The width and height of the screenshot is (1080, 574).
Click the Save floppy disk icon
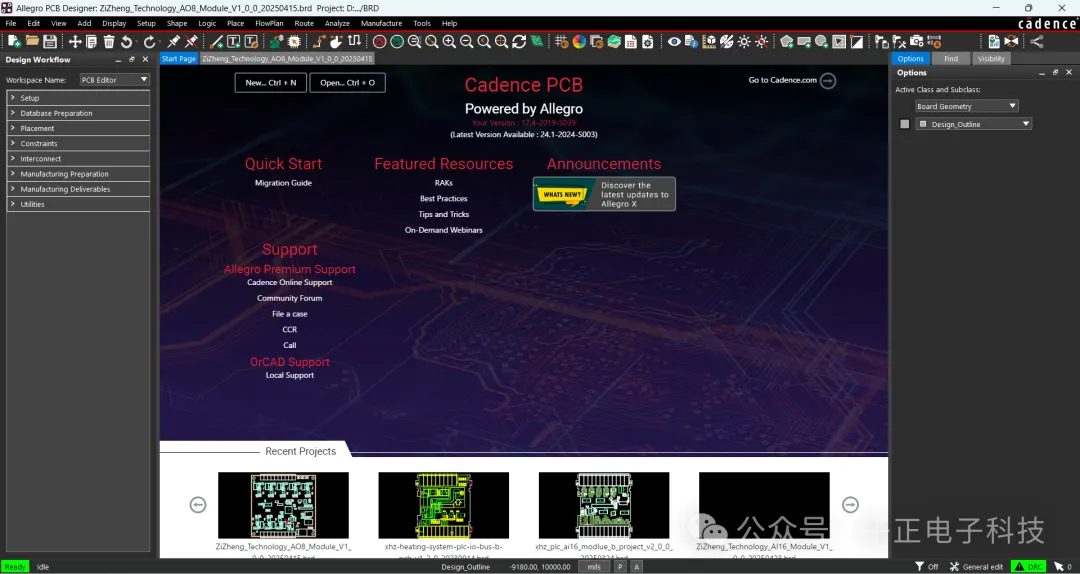pyautogui.click(x=50, y=41)
